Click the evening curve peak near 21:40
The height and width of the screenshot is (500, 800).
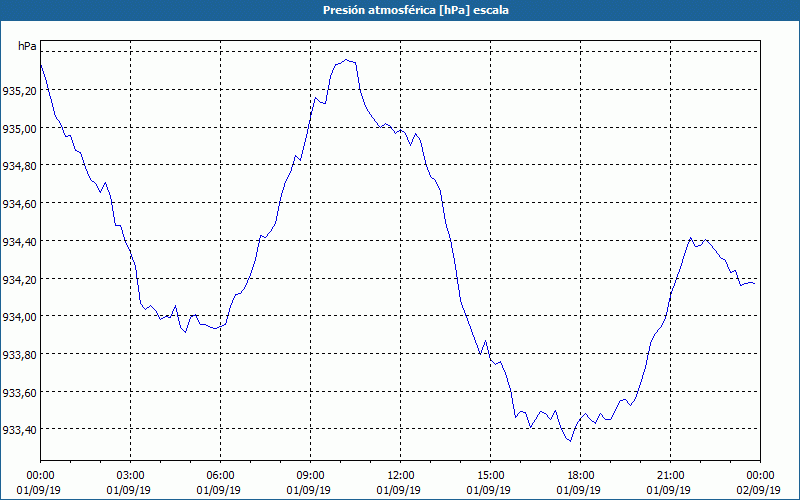[691, 238]
